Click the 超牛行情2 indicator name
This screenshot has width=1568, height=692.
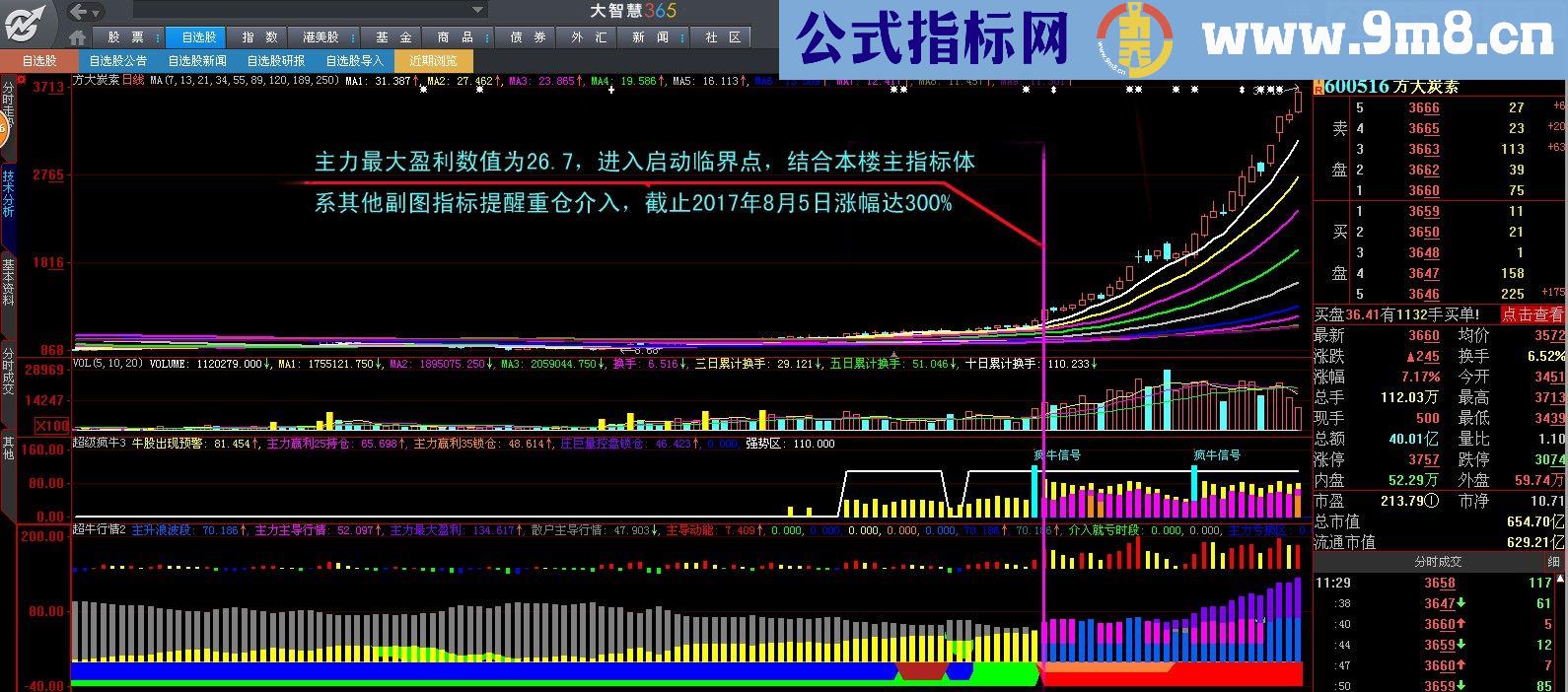(99, 529)
